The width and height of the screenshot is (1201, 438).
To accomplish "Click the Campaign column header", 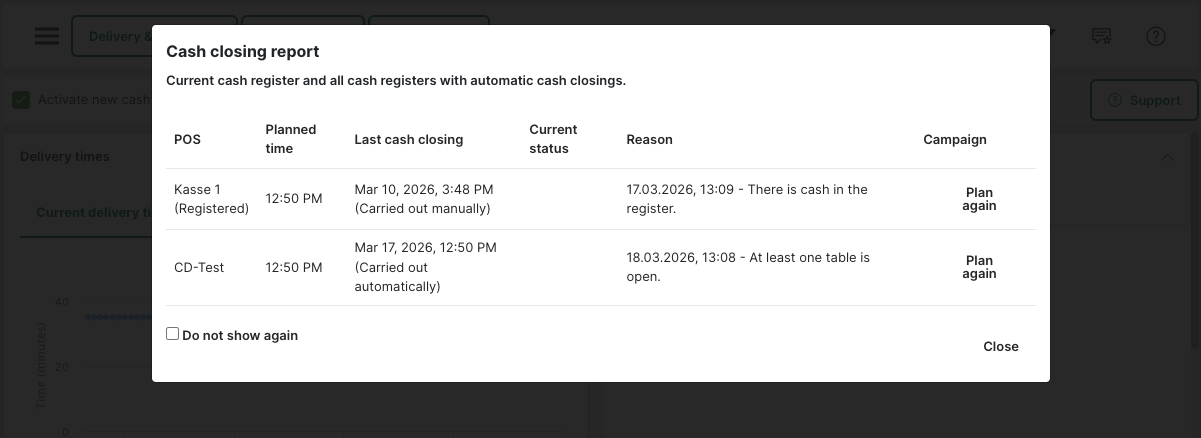I will (x=954, y=139).
